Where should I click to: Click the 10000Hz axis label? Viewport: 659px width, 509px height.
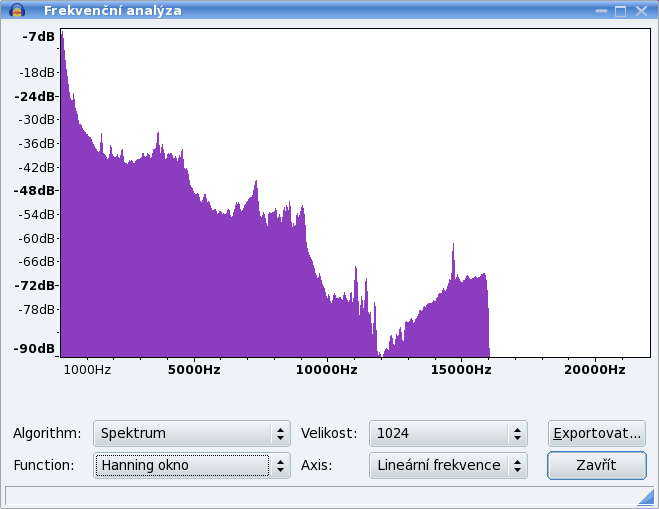click(327, 370)
